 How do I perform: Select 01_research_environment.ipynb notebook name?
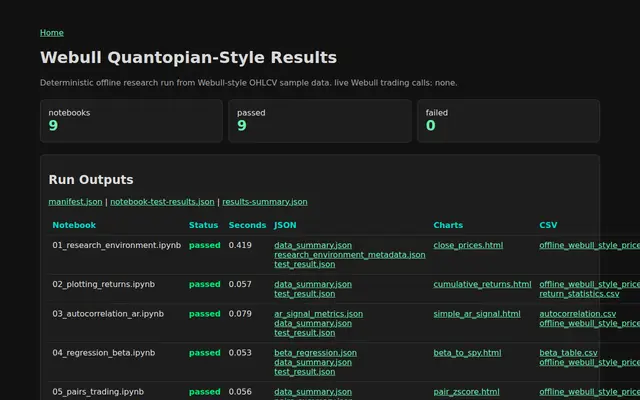point(116,245)
